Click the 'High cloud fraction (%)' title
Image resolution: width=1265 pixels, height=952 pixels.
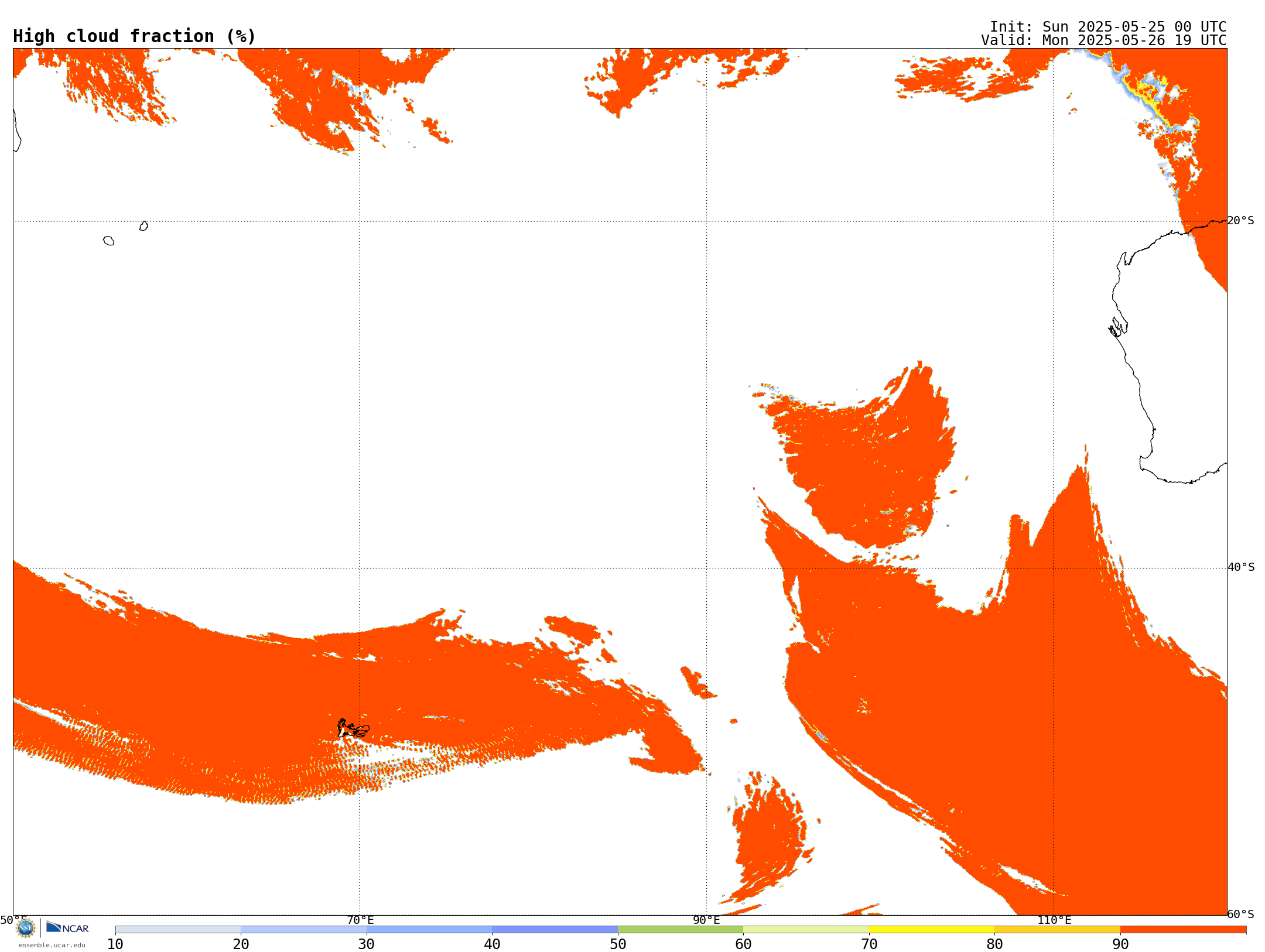coord(135,36)
